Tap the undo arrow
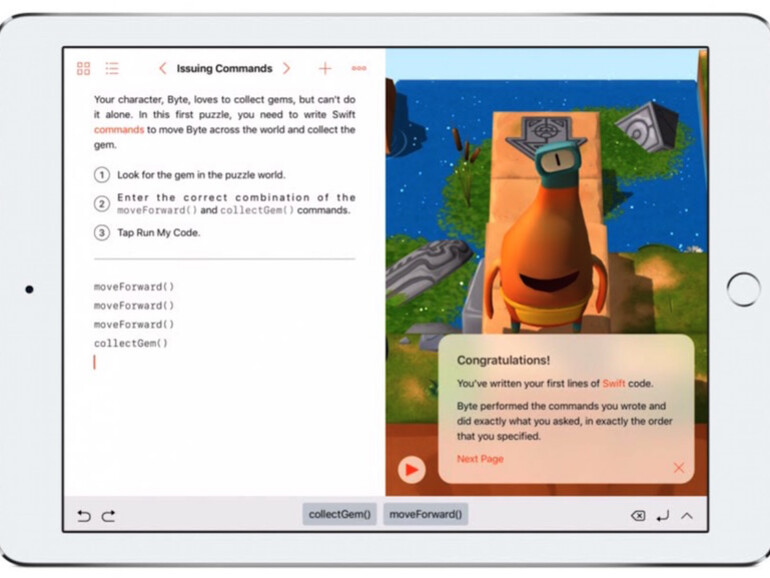770x578 pixels. click(84, 516)
